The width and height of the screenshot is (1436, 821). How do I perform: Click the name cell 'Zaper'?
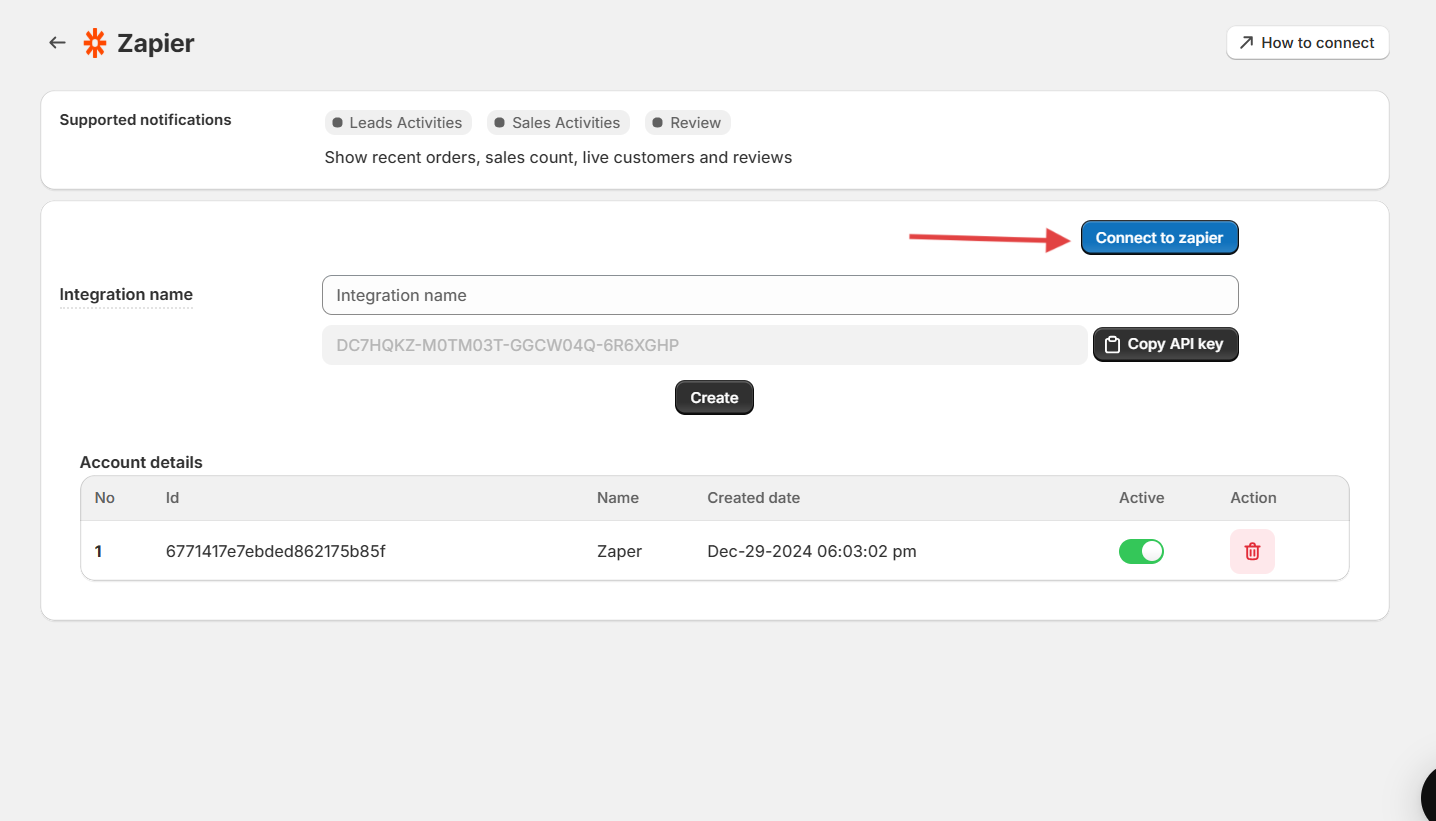coord(619,551)
